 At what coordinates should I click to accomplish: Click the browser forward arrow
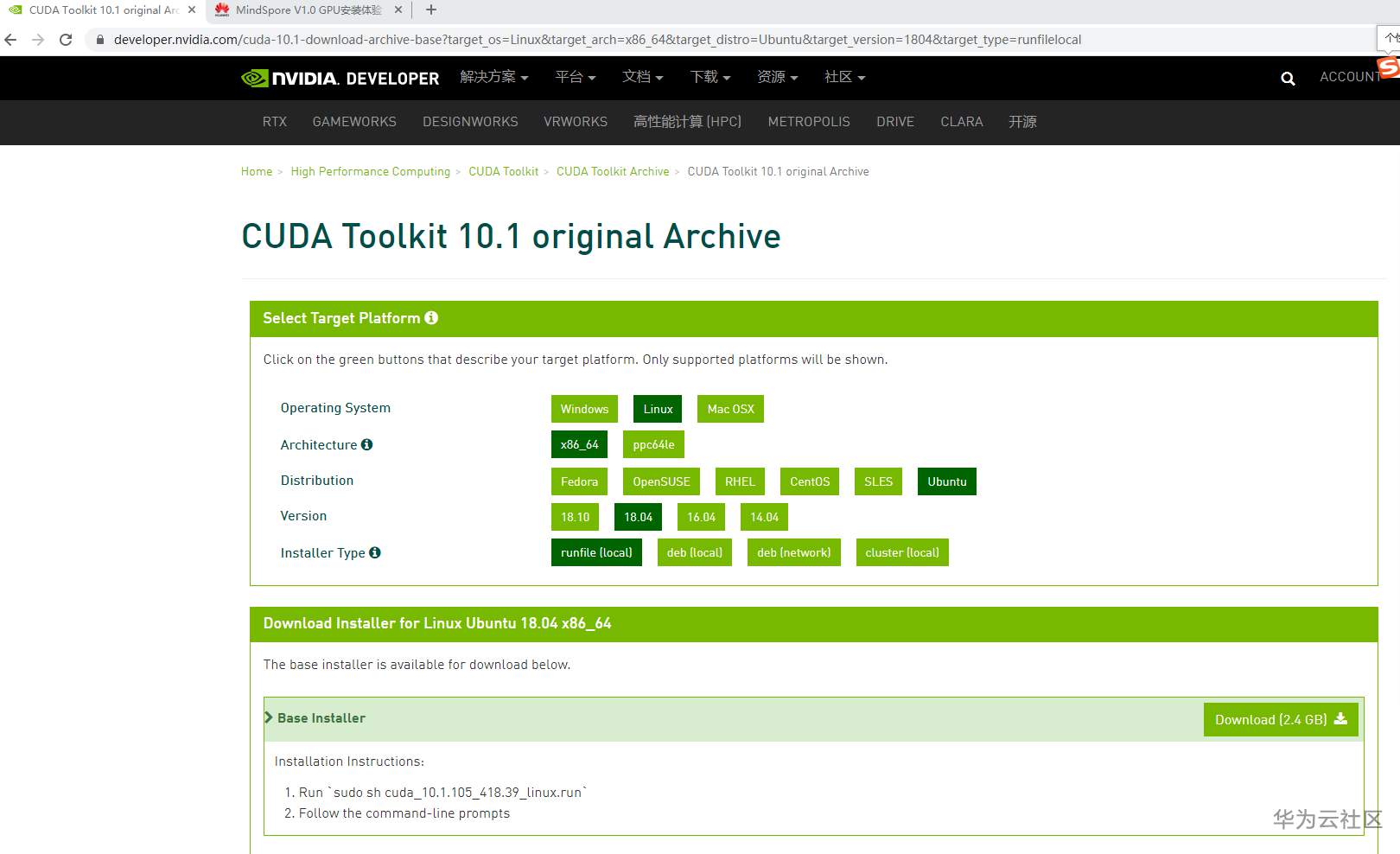38,40
